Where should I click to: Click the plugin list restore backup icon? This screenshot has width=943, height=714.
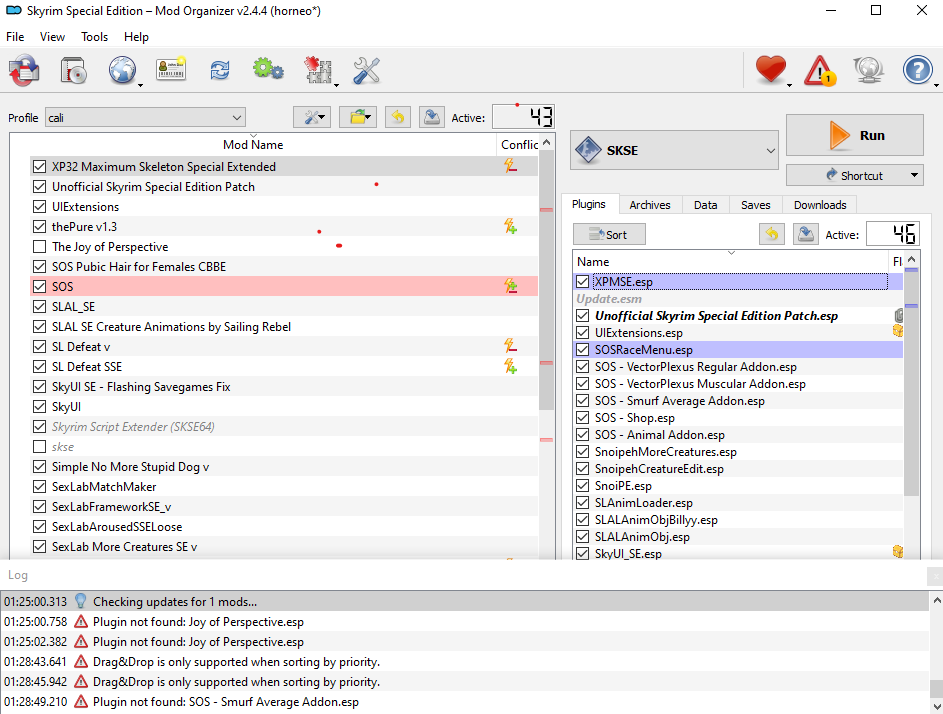tap(772, 234)
